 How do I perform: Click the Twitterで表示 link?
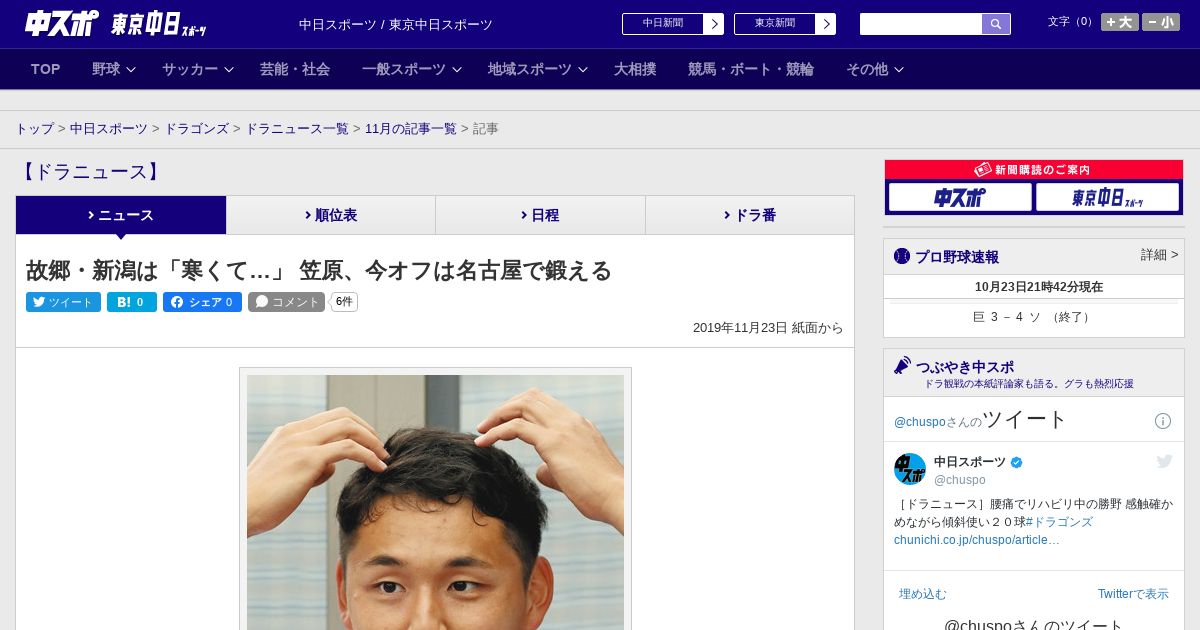tap(1133, 594)
